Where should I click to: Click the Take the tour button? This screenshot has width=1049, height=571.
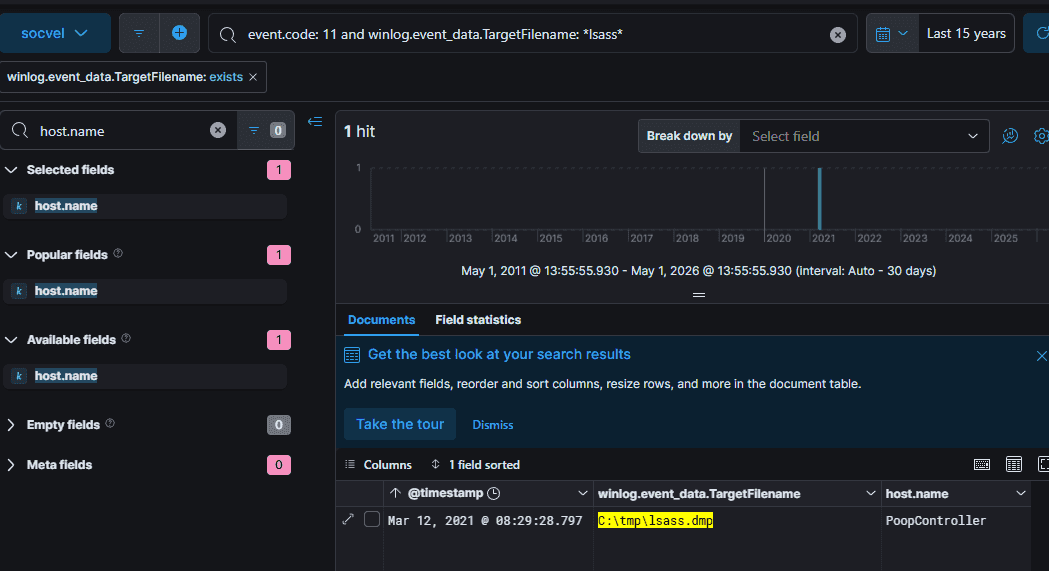pyautogui.click(x=399, y=424)
